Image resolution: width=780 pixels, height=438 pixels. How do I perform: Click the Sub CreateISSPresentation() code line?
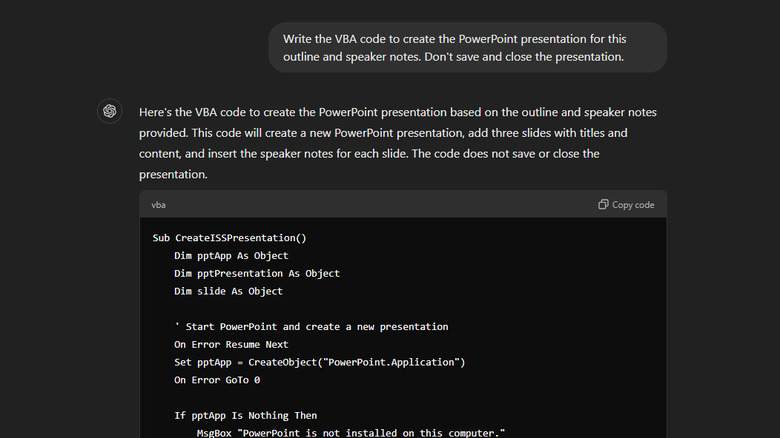click(229, 238)
